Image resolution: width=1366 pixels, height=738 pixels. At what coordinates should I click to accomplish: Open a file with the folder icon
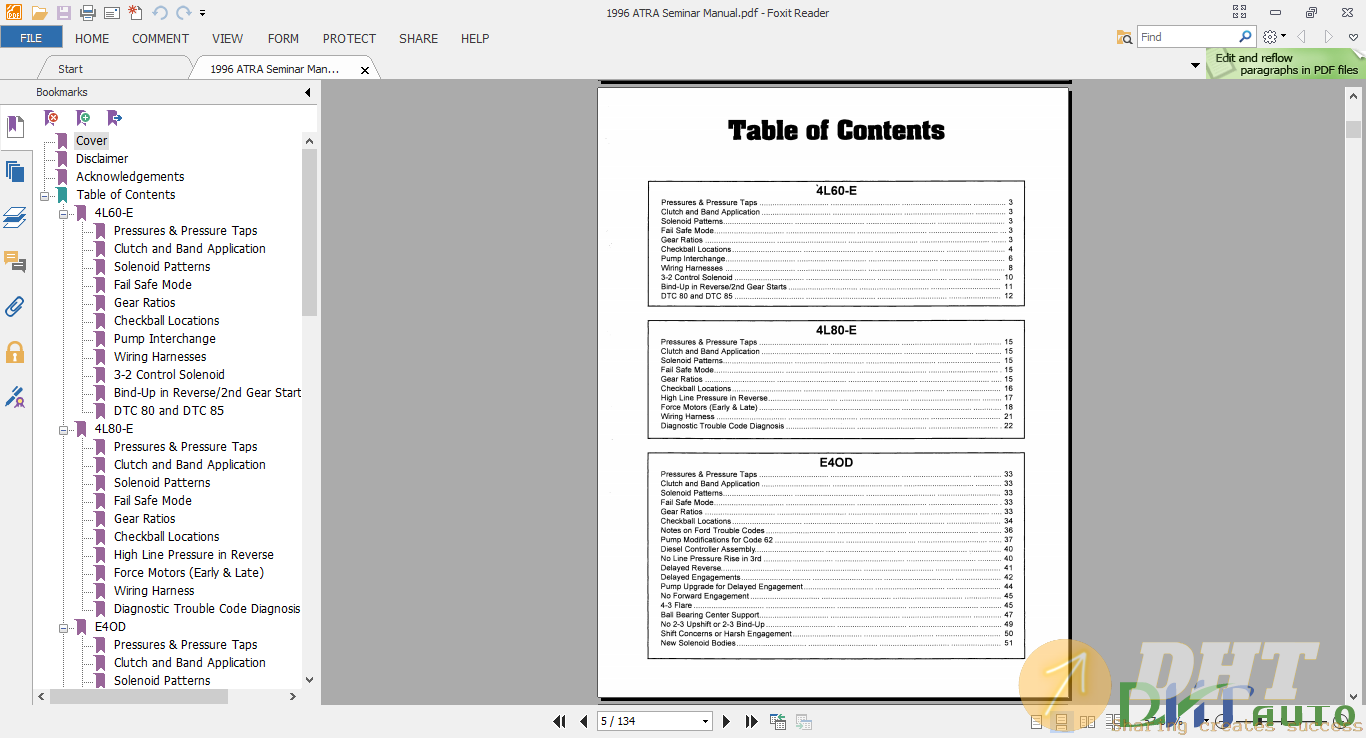(39, 13)
